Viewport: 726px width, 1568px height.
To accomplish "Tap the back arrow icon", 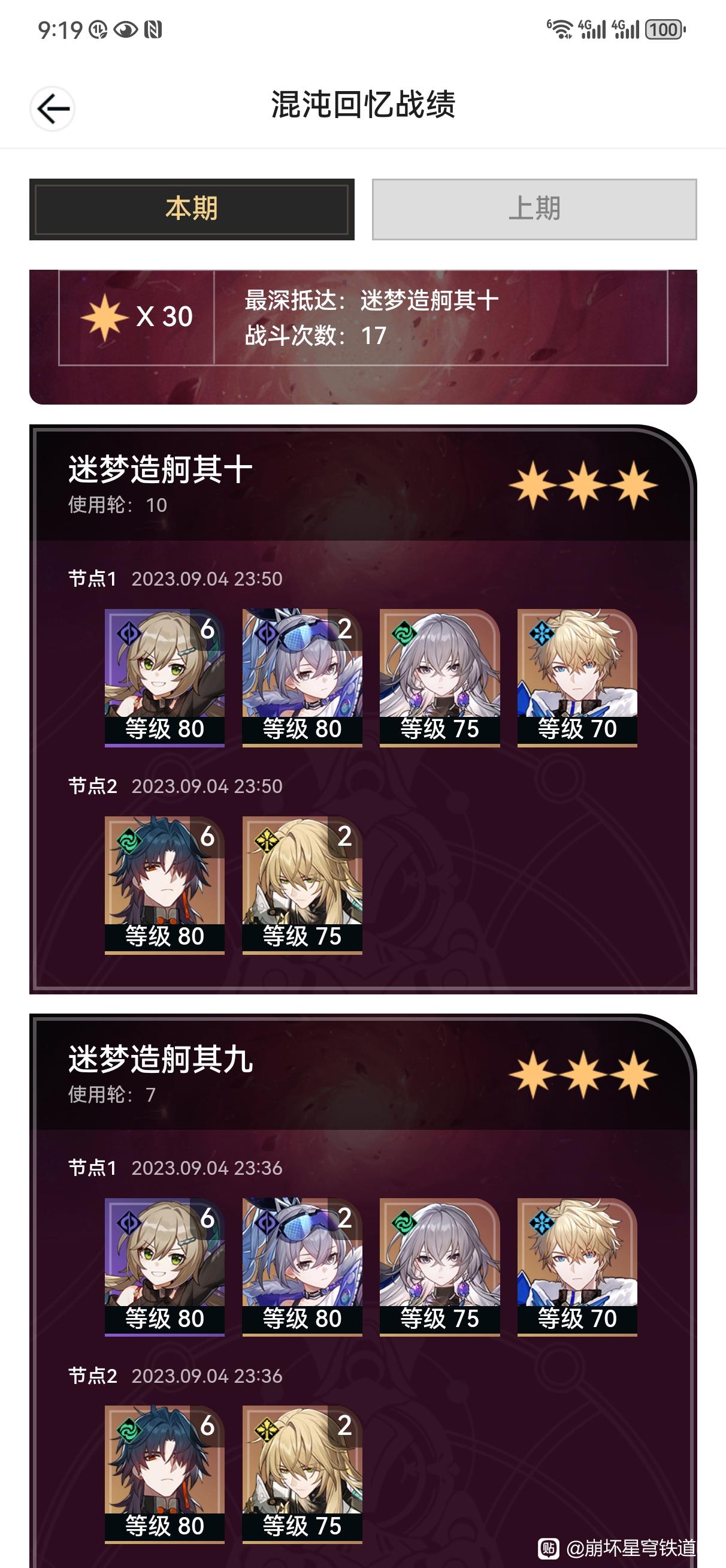I will pos(52,109).
